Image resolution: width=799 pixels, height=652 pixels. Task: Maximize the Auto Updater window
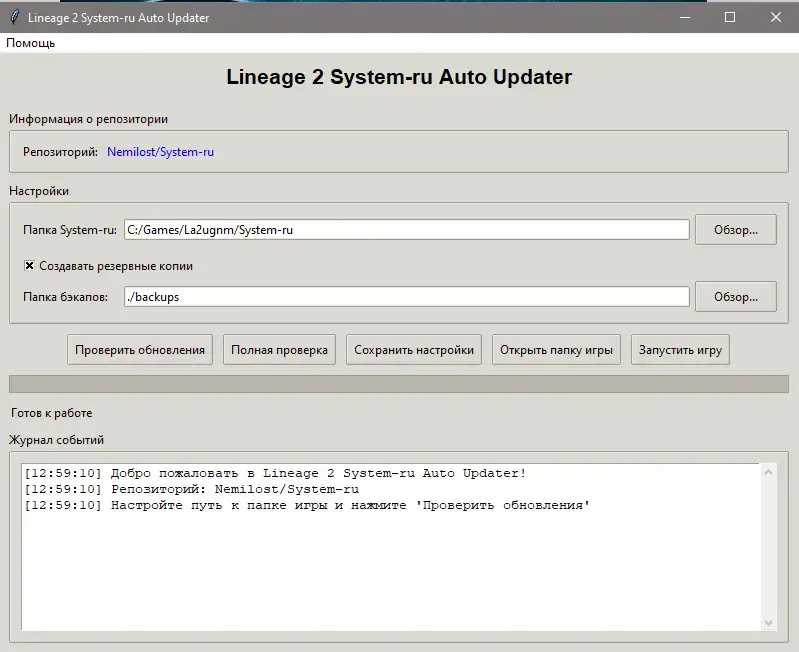tap(730, 17)
